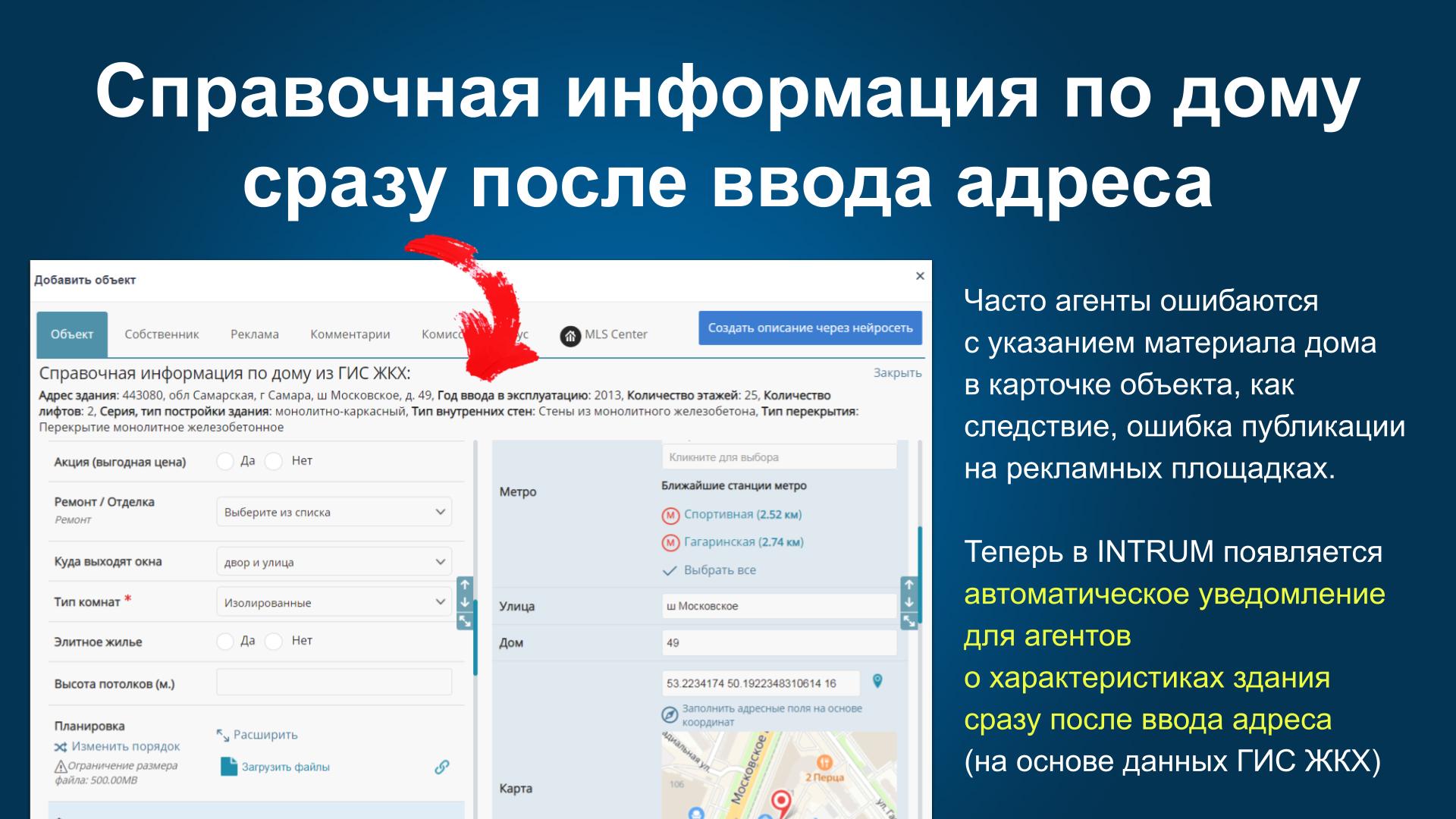Click the down arrow on left panel scroller
Viewport: 1456px width, 819px height.
pyautogui.click(x=465, y=603)
